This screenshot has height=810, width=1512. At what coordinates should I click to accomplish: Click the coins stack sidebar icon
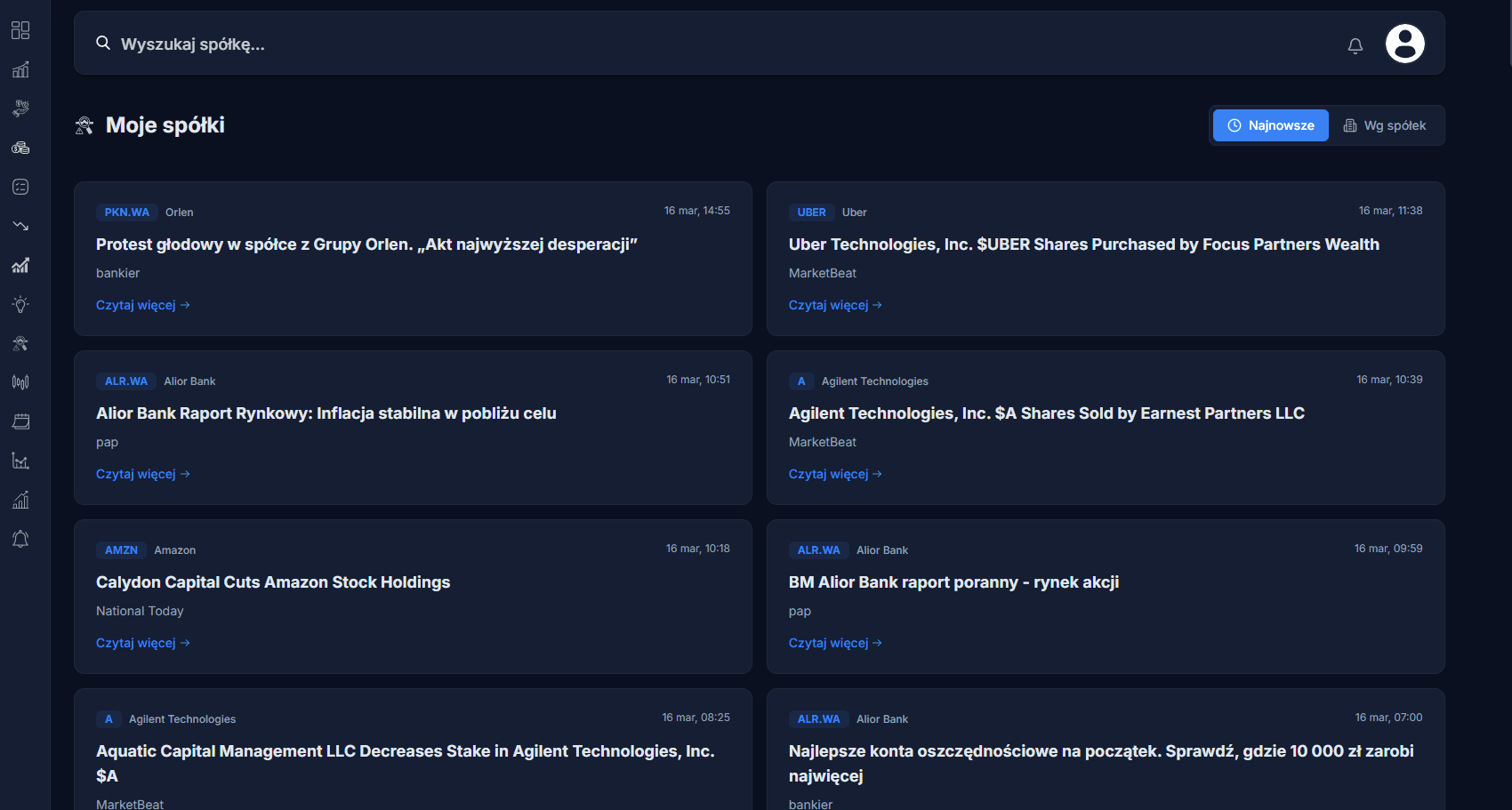tap(20, 148)
